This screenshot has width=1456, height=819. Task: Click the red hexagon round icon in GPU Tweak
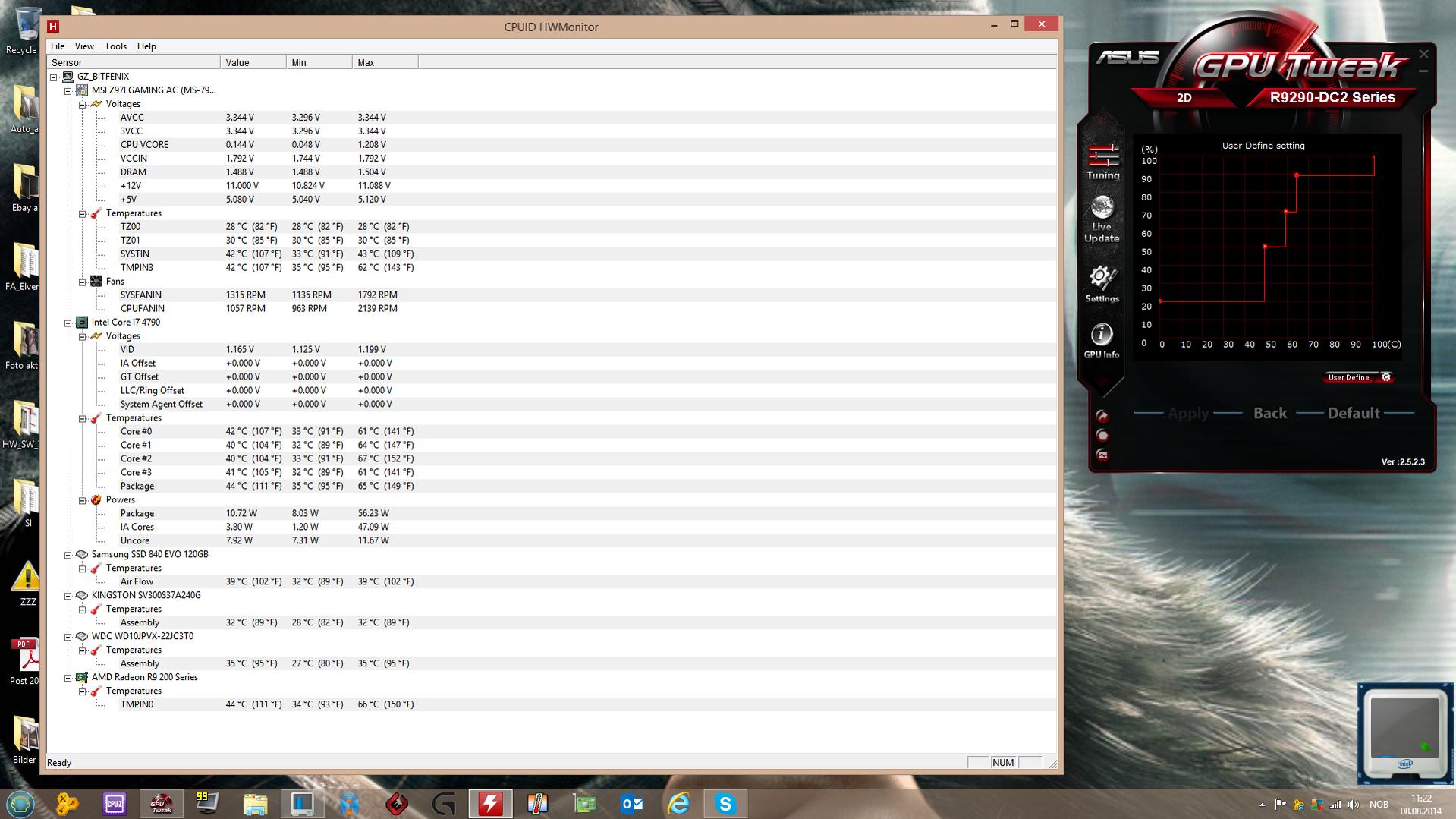click(x=1102, y=436)
